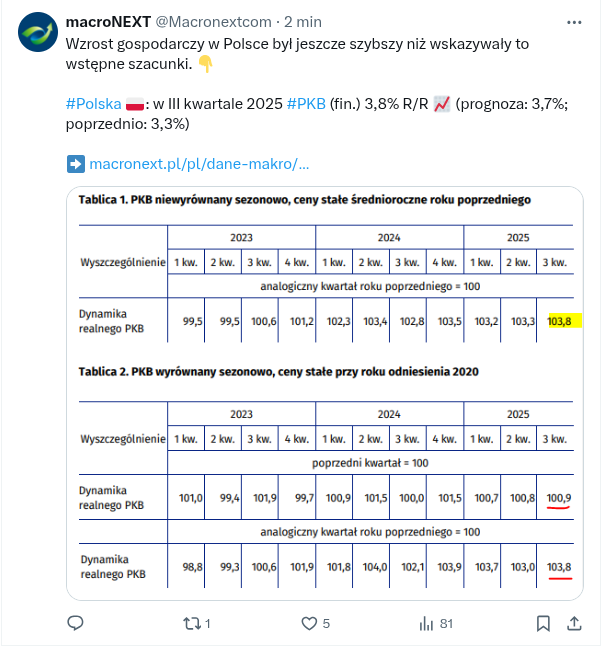Open the tweet's more options ellipsis menu
604x646 pixels.
[x=573, y=21]
